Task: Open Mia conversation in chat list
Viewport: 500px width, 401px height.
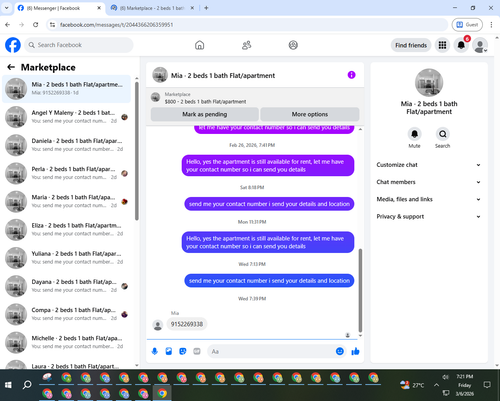Action: pos(66,89)
